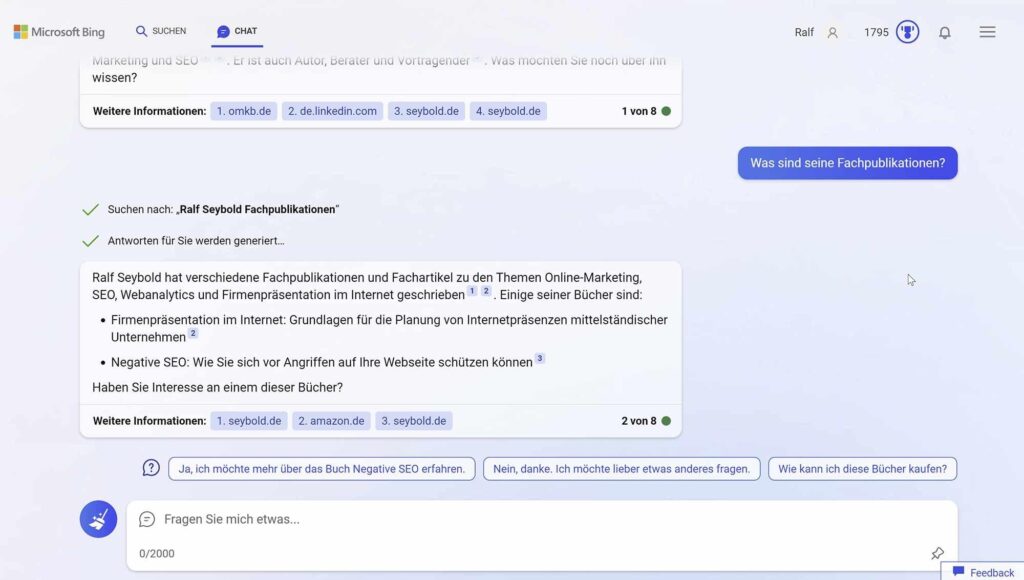
Task: Open the Feedback button
Action: click(x=982, y=572)
